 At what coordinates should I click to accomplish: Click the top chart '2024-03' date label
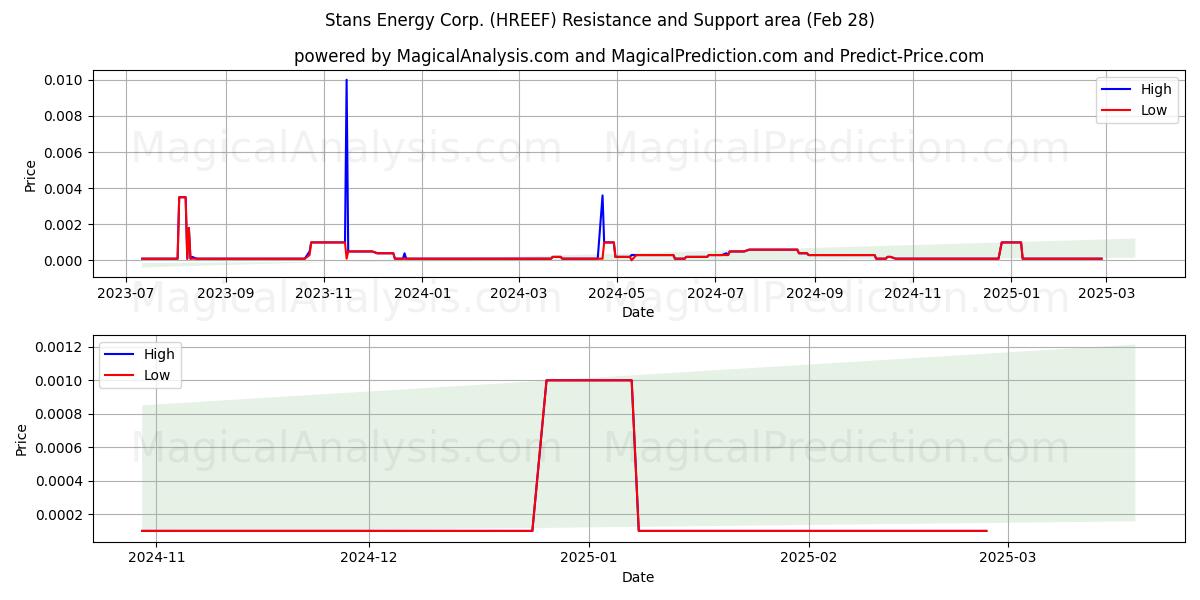pyautogui.click(x=519, y=293)
